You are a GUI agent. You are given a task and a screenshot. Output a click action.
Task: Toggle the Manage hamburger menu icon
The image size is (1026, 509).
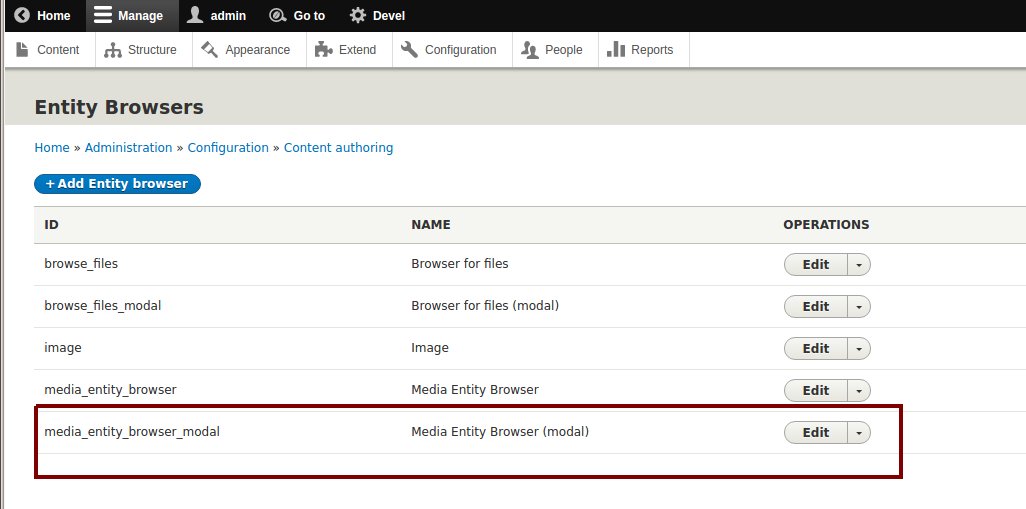pos(103,16)
